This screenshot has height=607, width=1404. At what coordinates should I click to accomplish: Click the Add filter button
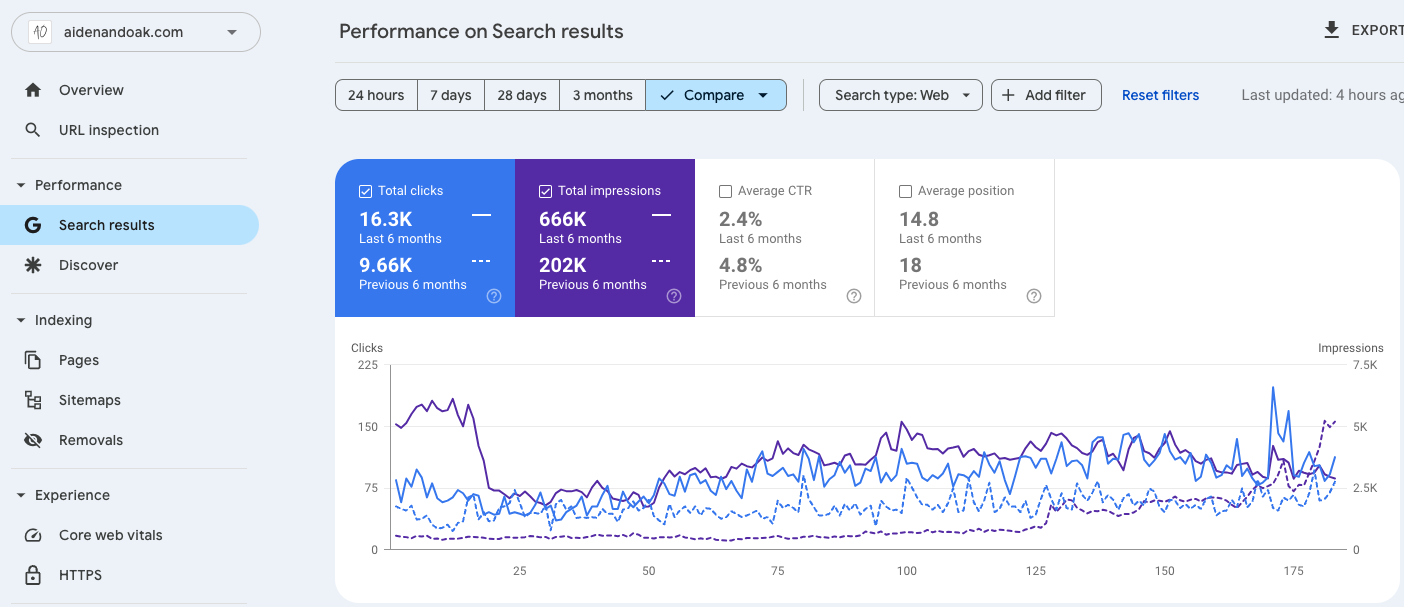point(1045,95)
